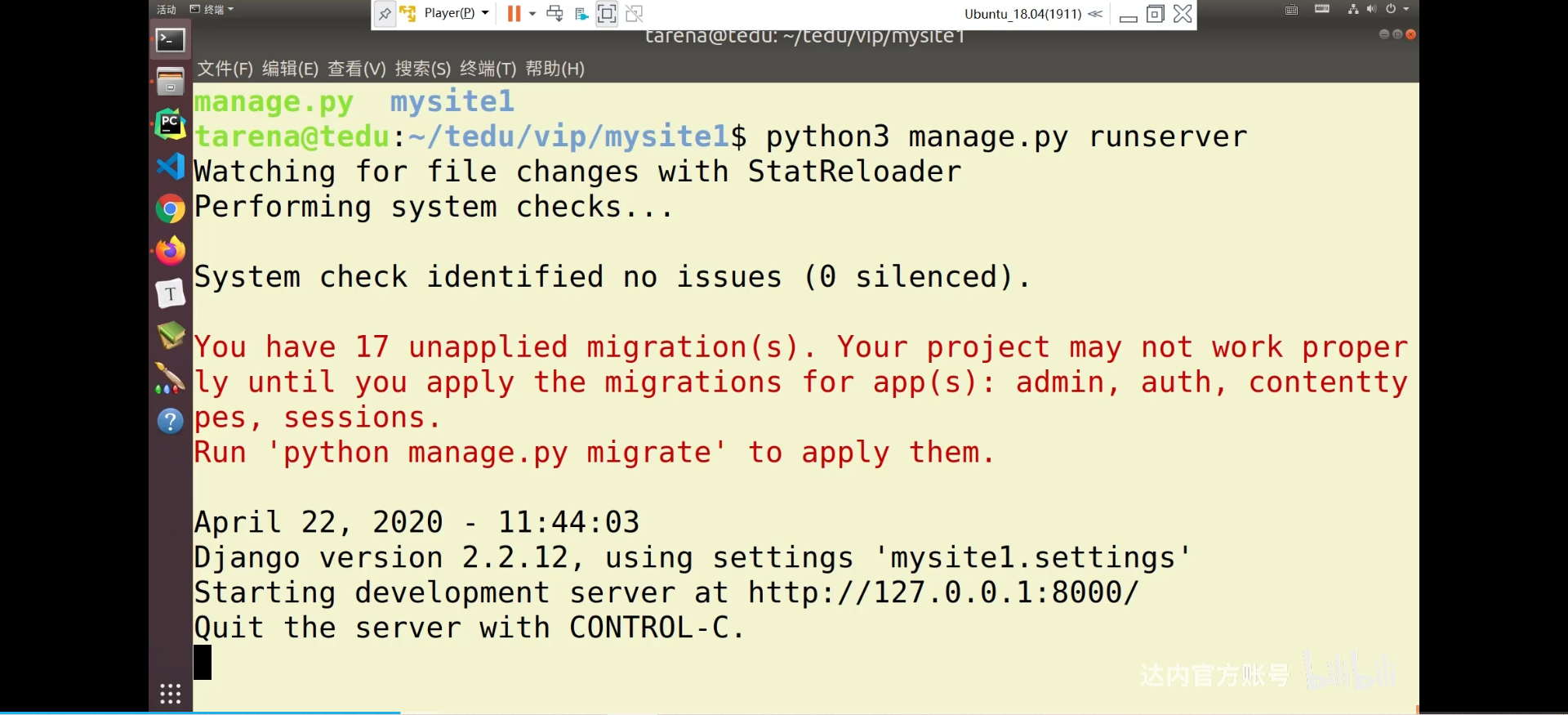Image resolution: width=1568 pixels, height=715 pixels.
Task: Open Firefox from the dock
Action: 171,251
